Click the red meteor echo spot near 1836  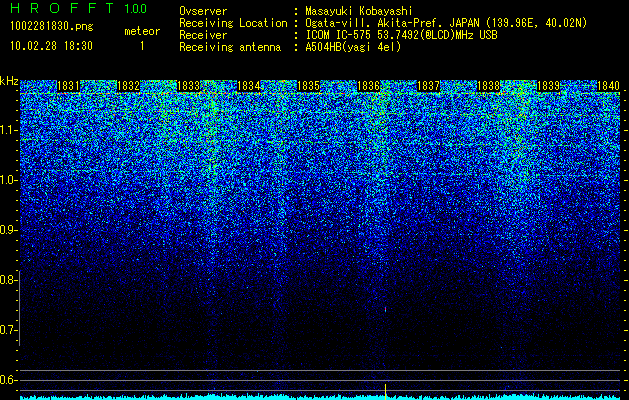[386, 309]
